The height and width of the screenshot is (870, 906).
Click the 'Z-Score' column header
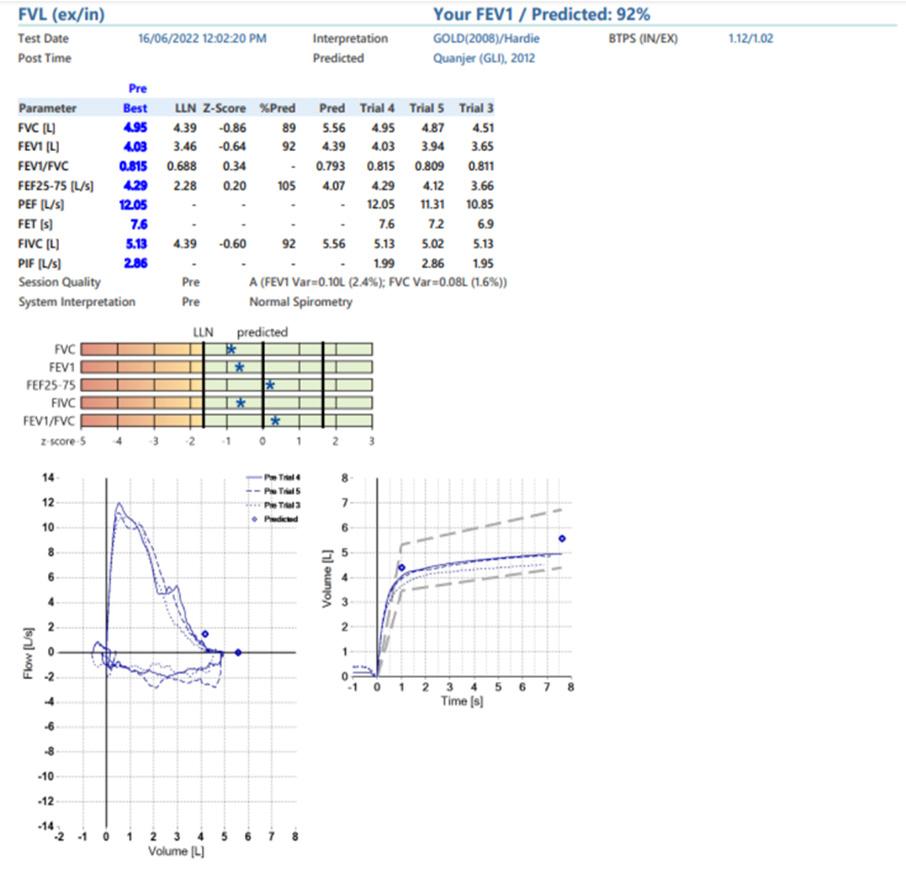click(224, 108)
